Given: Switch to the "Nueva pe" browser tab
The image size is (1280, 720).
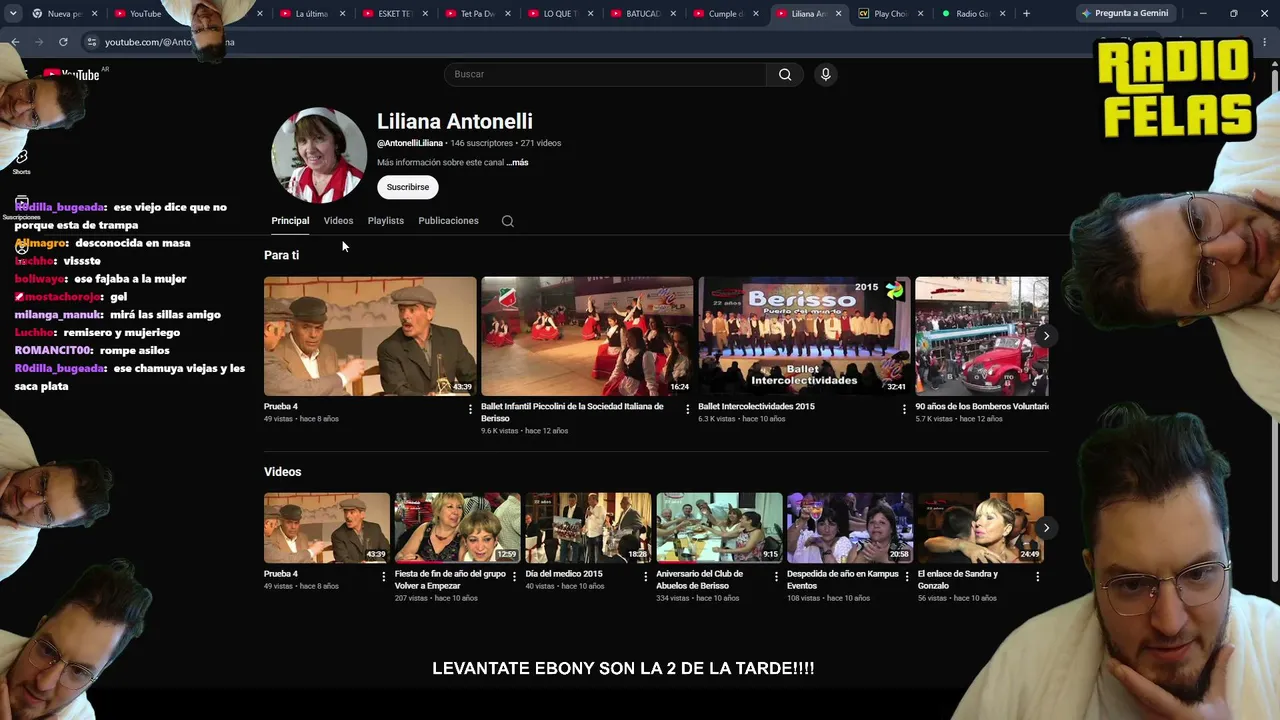Looking at the screenshot, I should [x=65, y=14].
